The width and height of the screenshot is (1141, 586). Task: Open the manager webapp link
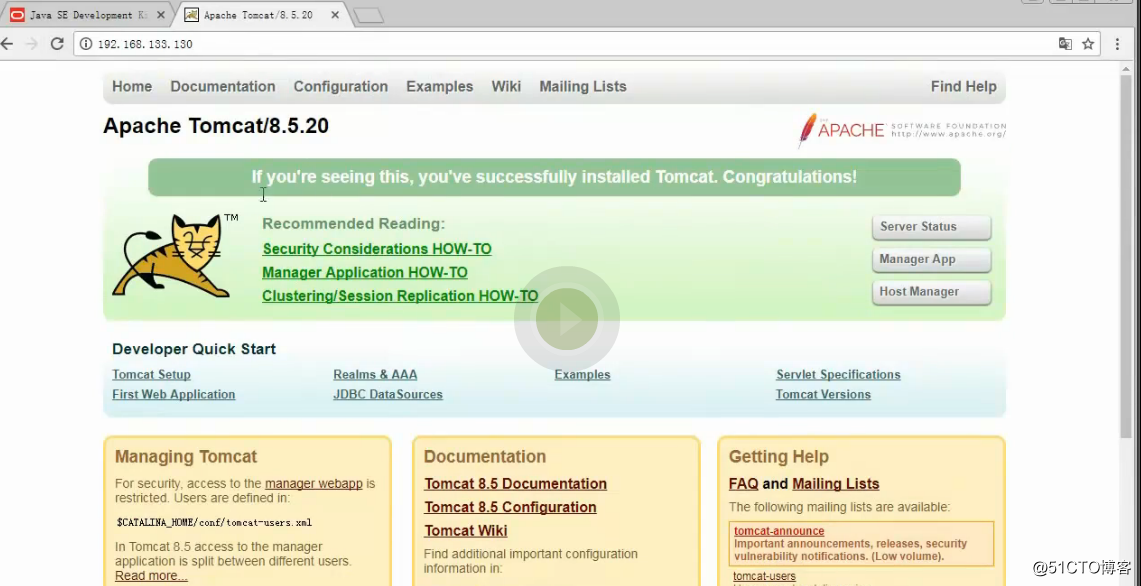coord(314,483)
